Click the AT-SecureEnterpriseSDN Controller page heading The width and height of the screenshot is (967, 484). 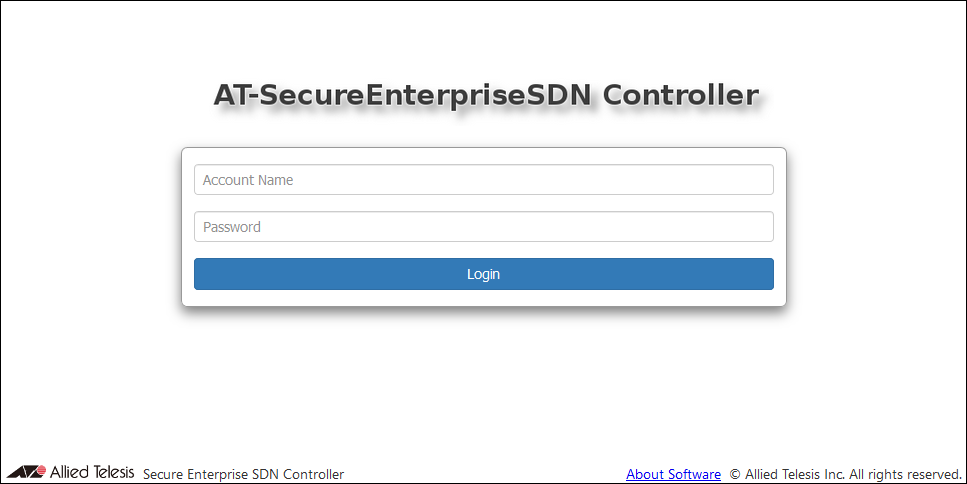(485, 95)
